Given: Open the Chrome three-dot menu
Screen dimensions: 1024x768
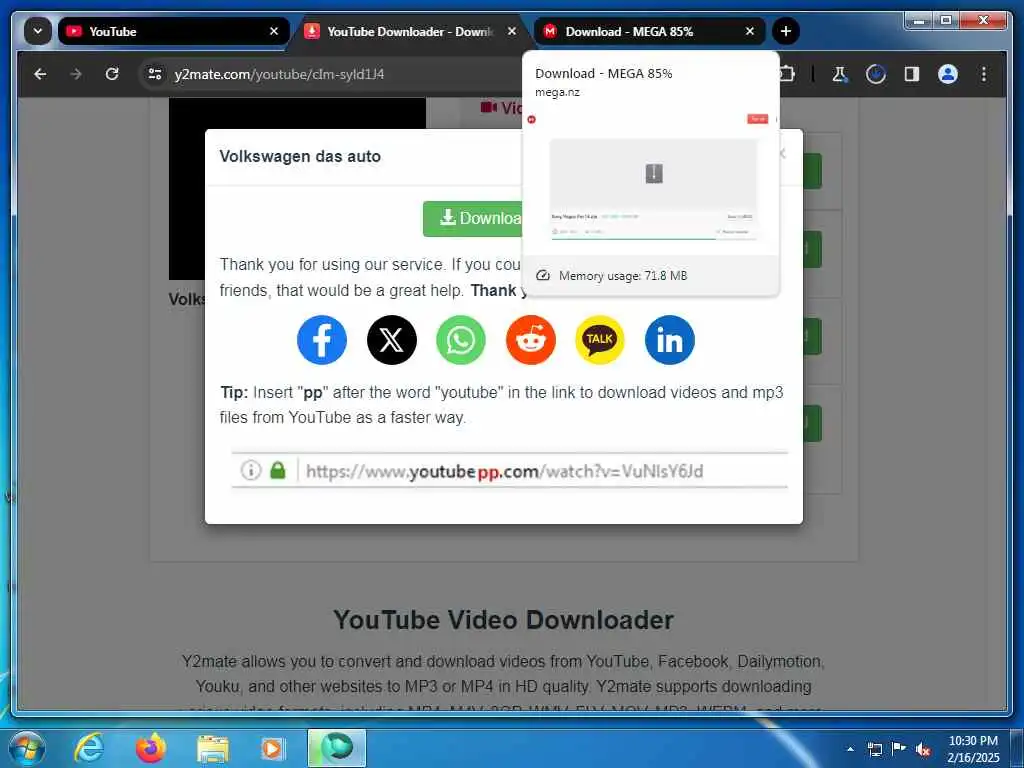Looking at the screenshot, I should (984, 74).
